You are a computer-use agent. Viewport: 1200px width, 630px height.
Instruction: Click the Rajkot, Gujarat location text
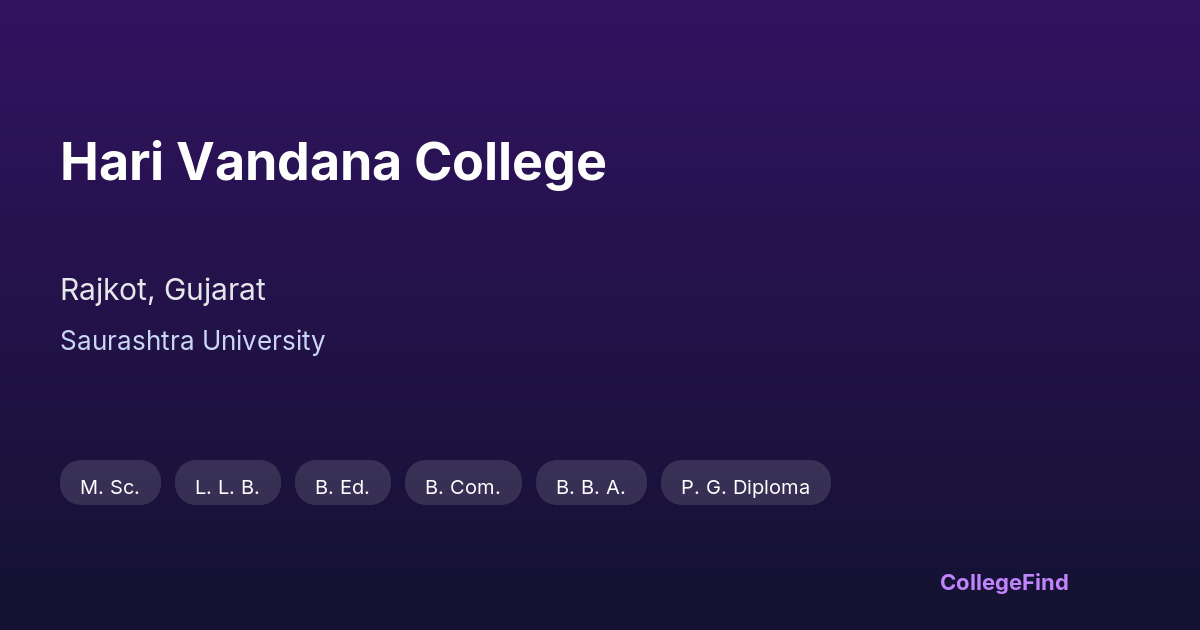(163, 290)
